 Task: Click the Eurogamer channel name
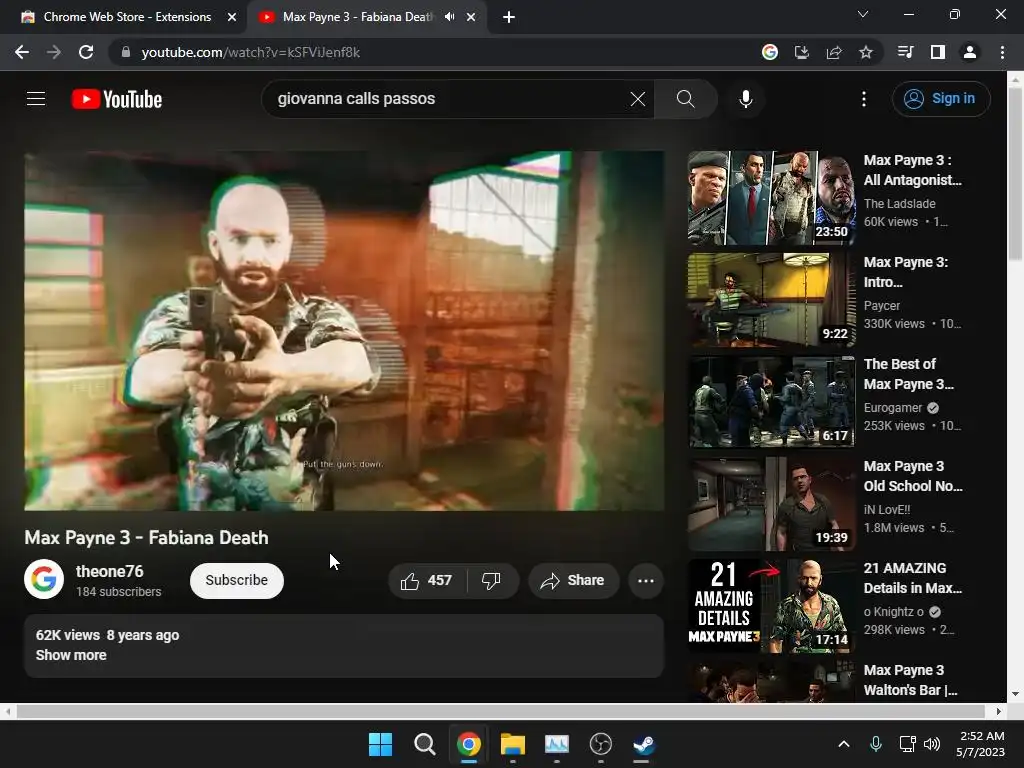(x=893, y=408)
